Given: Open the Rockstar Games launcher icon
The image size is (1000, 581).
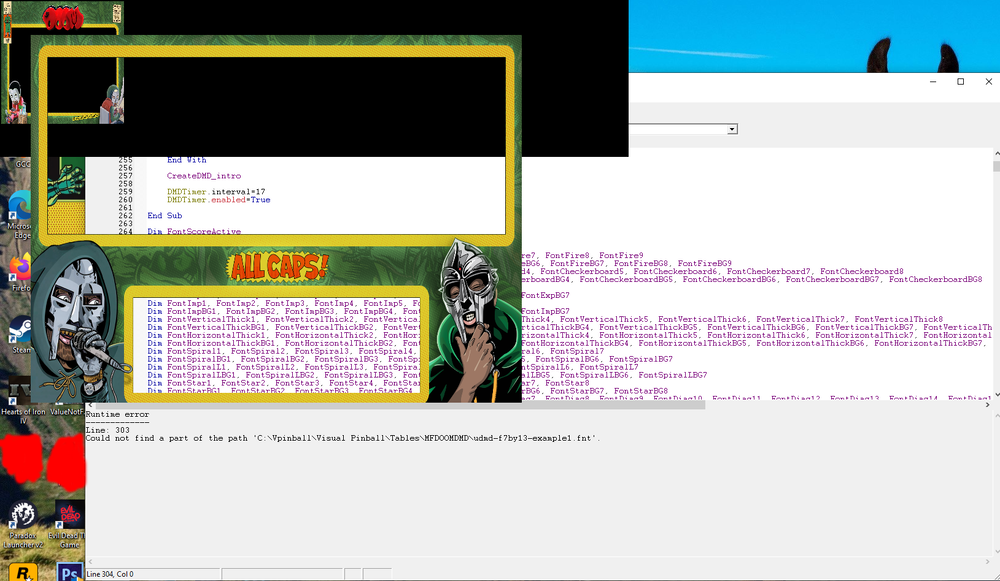Looking at the screenshot, I should (x=22, y=572).
